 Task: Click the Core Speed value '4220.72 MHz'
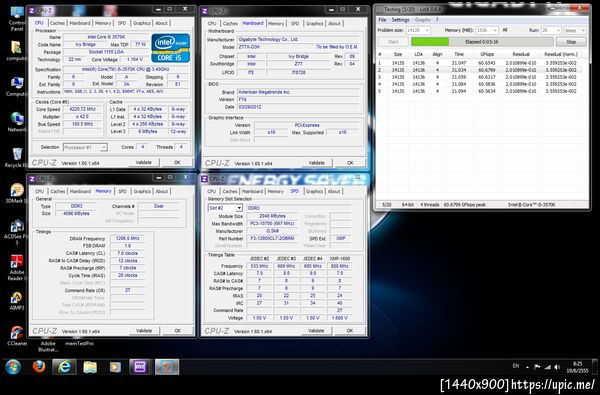(x=82, y=109)
